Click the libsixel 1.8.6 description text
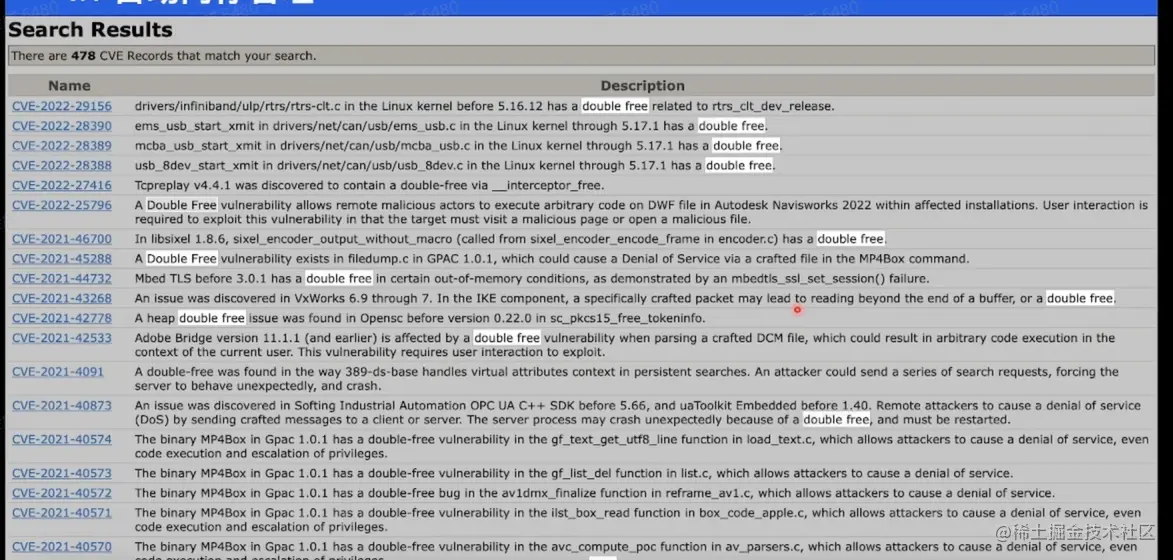1173x560 pixels. [x=511, y=239]
